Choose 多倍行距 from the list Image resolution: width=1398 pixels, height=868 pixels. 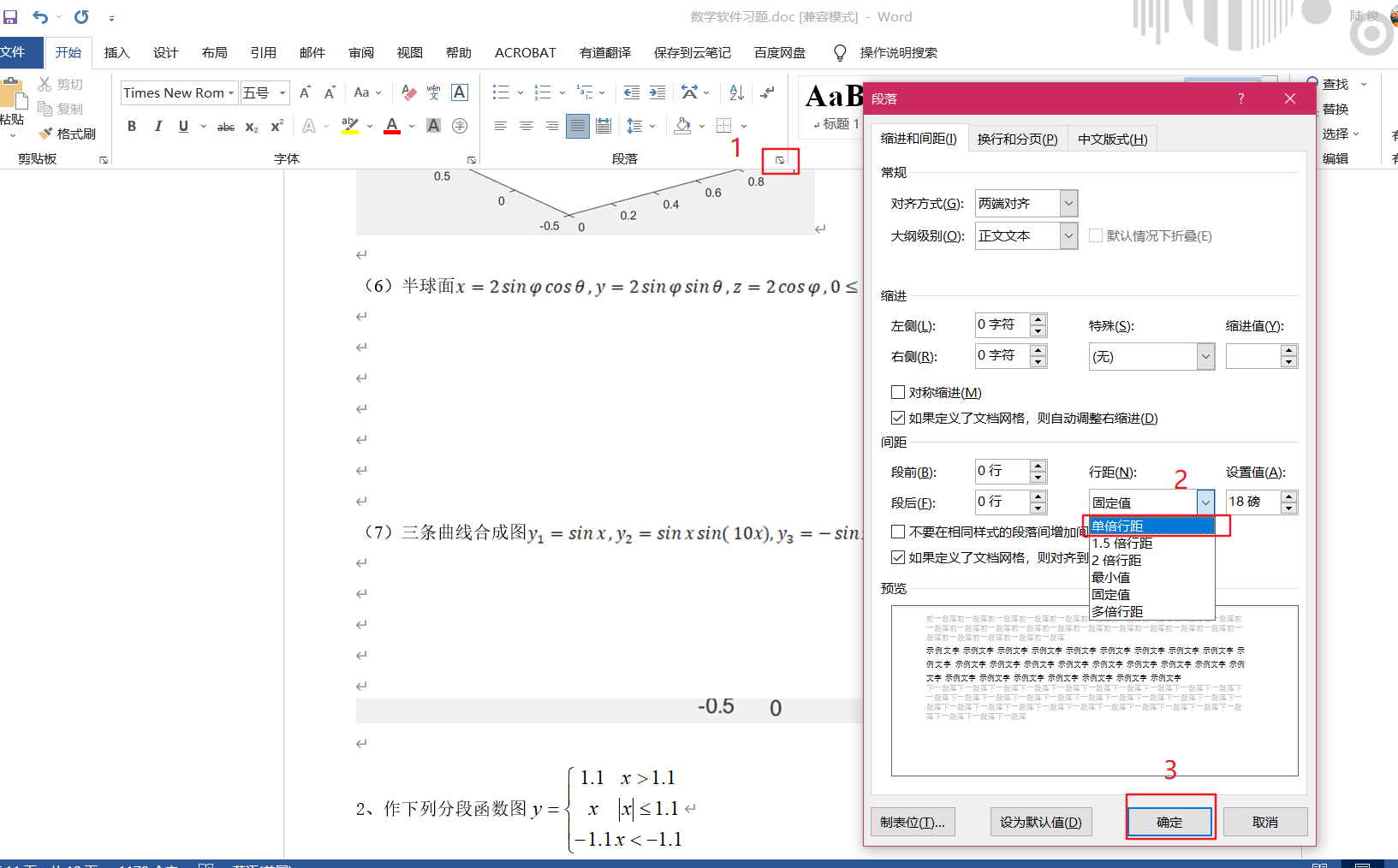1151,611
